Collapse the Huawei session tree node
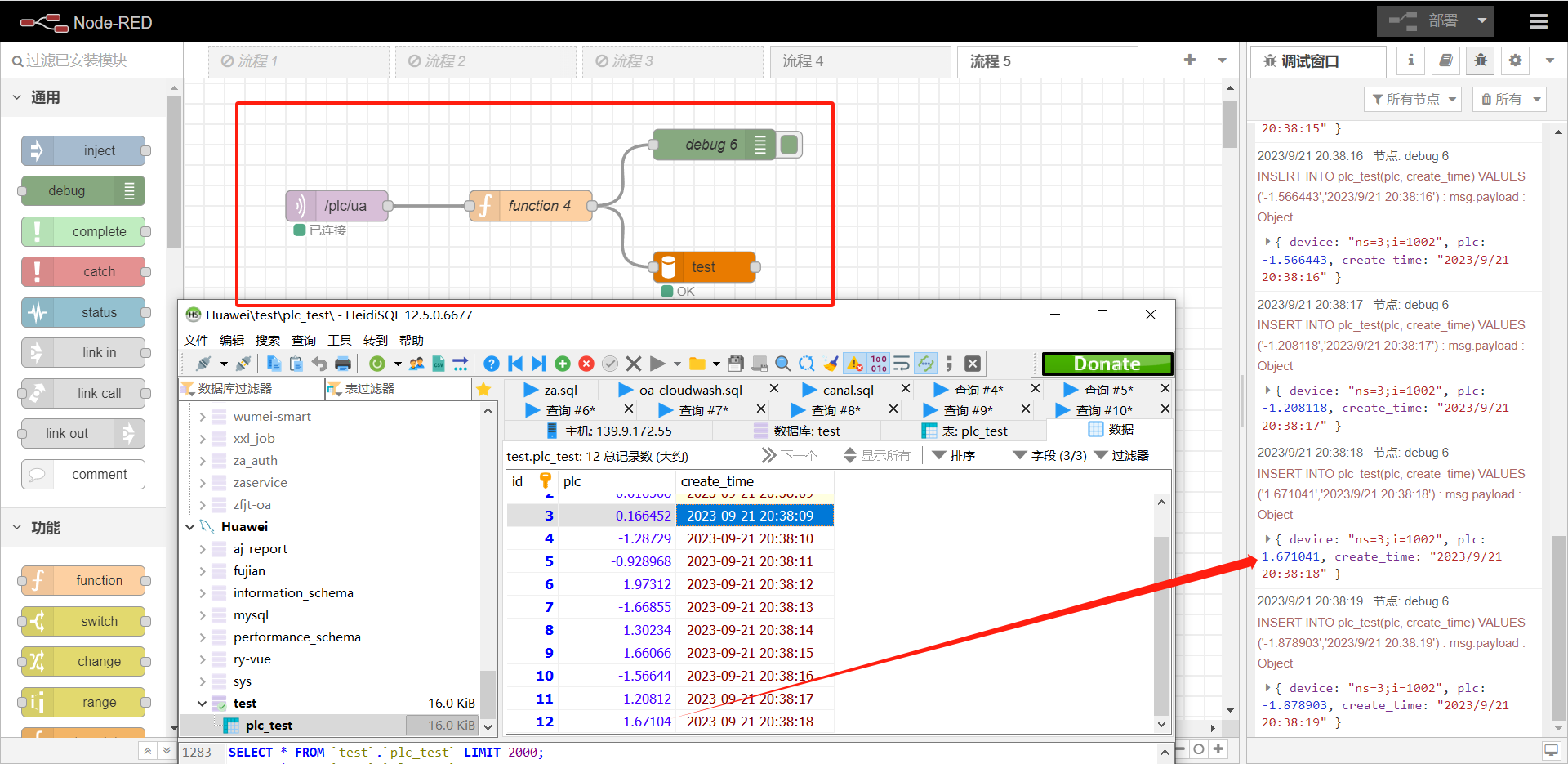1568x764 pixels. 189,527
